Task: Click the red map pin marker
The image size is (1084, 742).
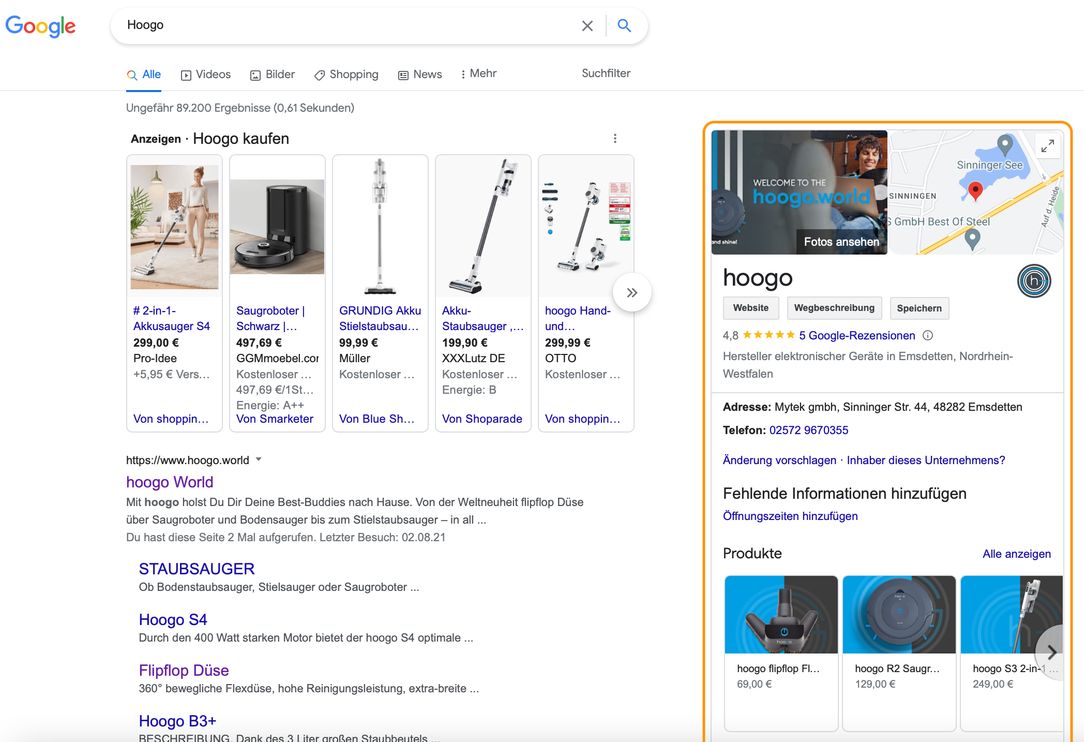Action: pos(975,191)
